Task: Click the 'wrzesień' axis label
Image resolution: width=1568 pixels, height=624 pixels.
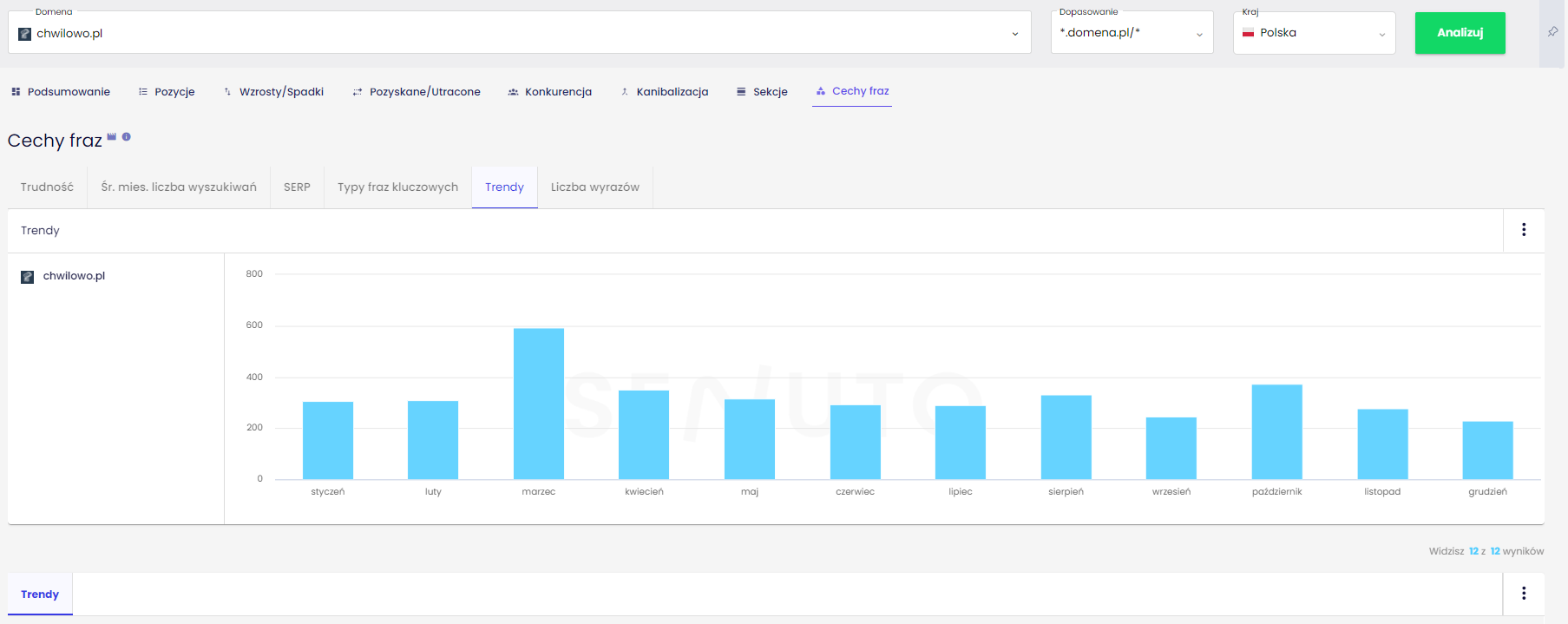Action: pos(1171,492)
